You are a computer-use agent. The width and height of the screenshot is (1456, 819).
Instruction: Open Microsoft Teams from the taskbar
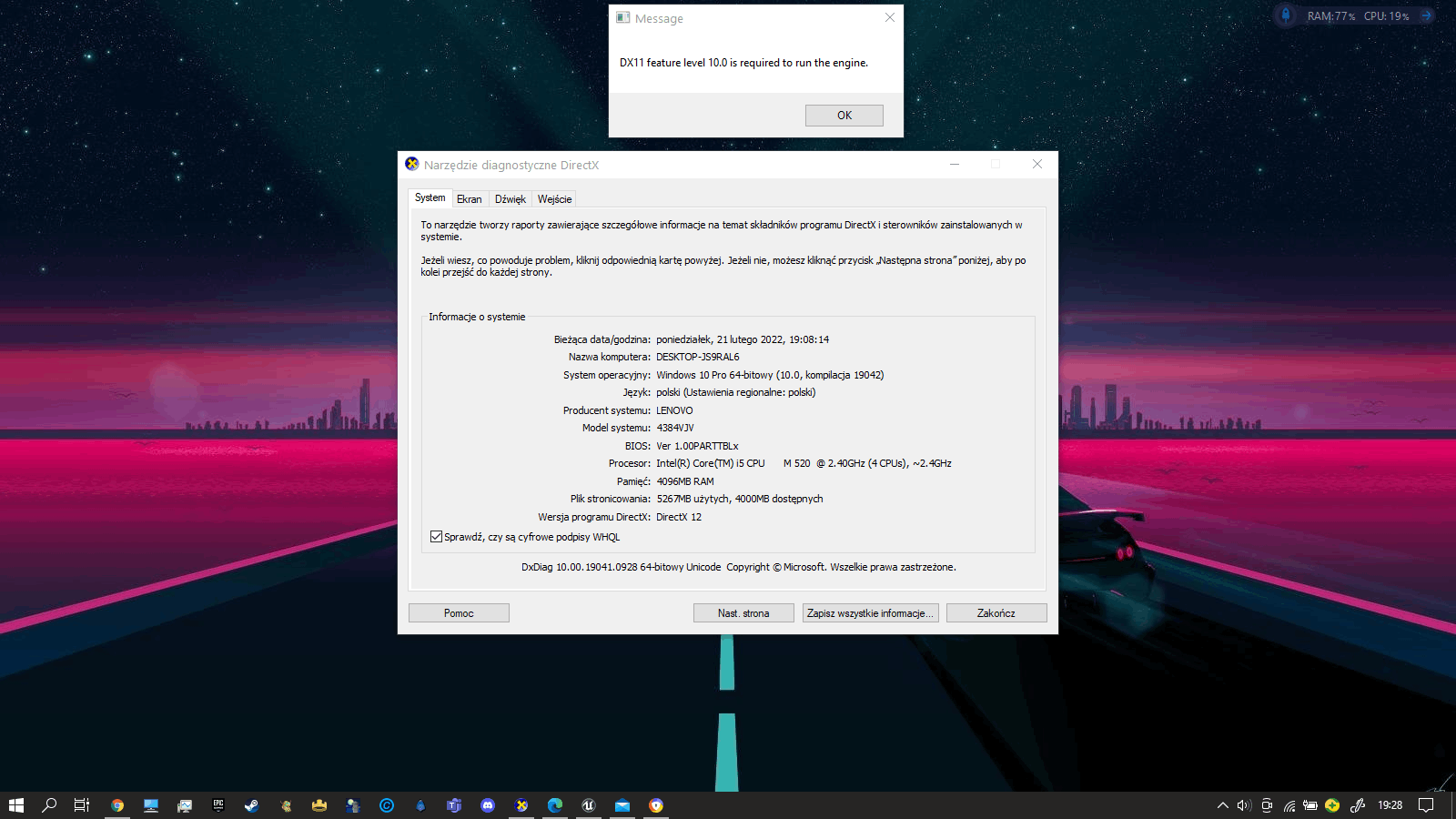pyautogui.click(x=454, y=805)
